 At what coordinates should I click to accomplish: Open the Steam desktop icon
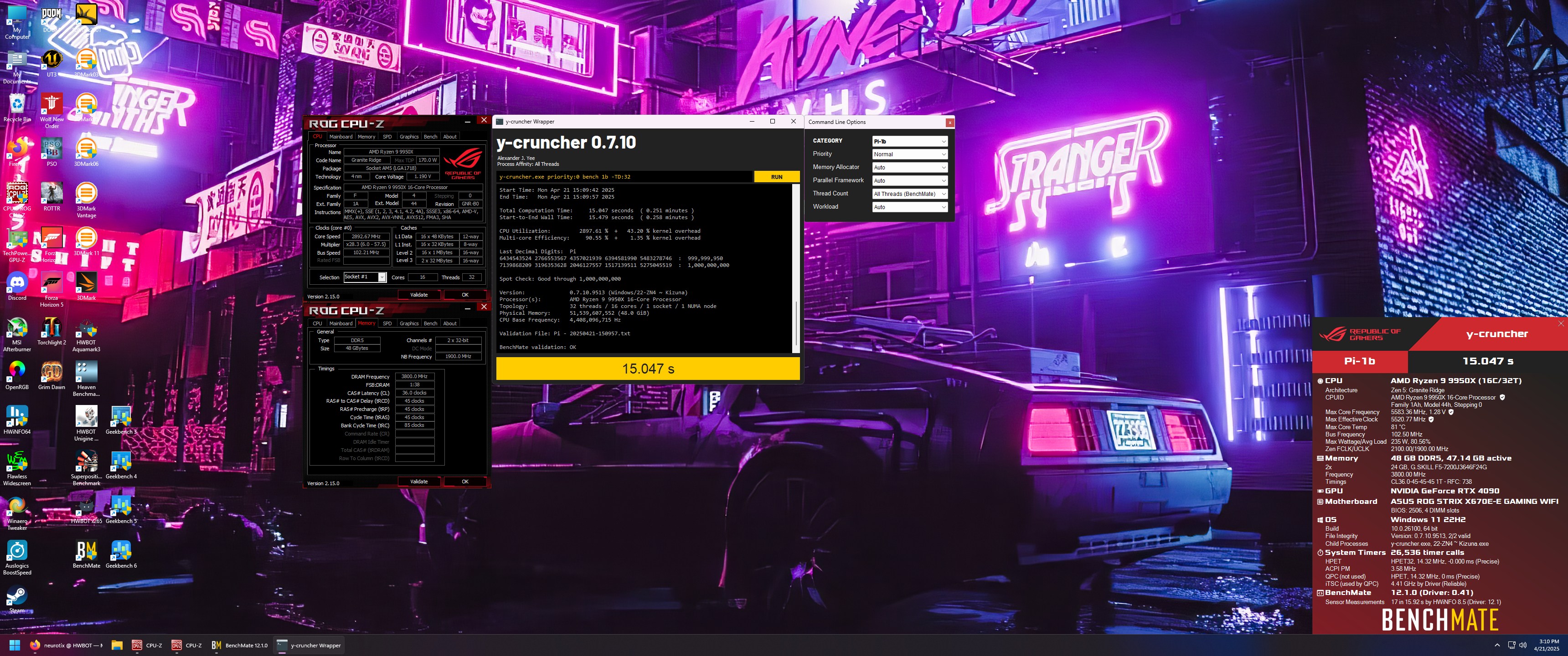pyautogui.click(x=16, y=599)
